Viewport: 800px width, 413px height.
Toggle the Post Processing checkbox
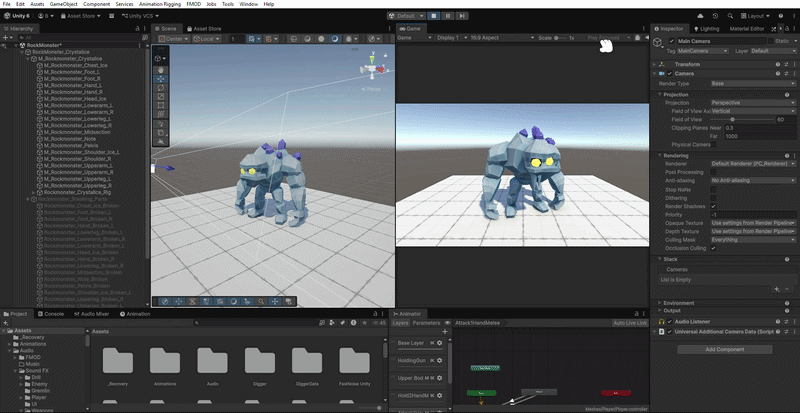713,172
